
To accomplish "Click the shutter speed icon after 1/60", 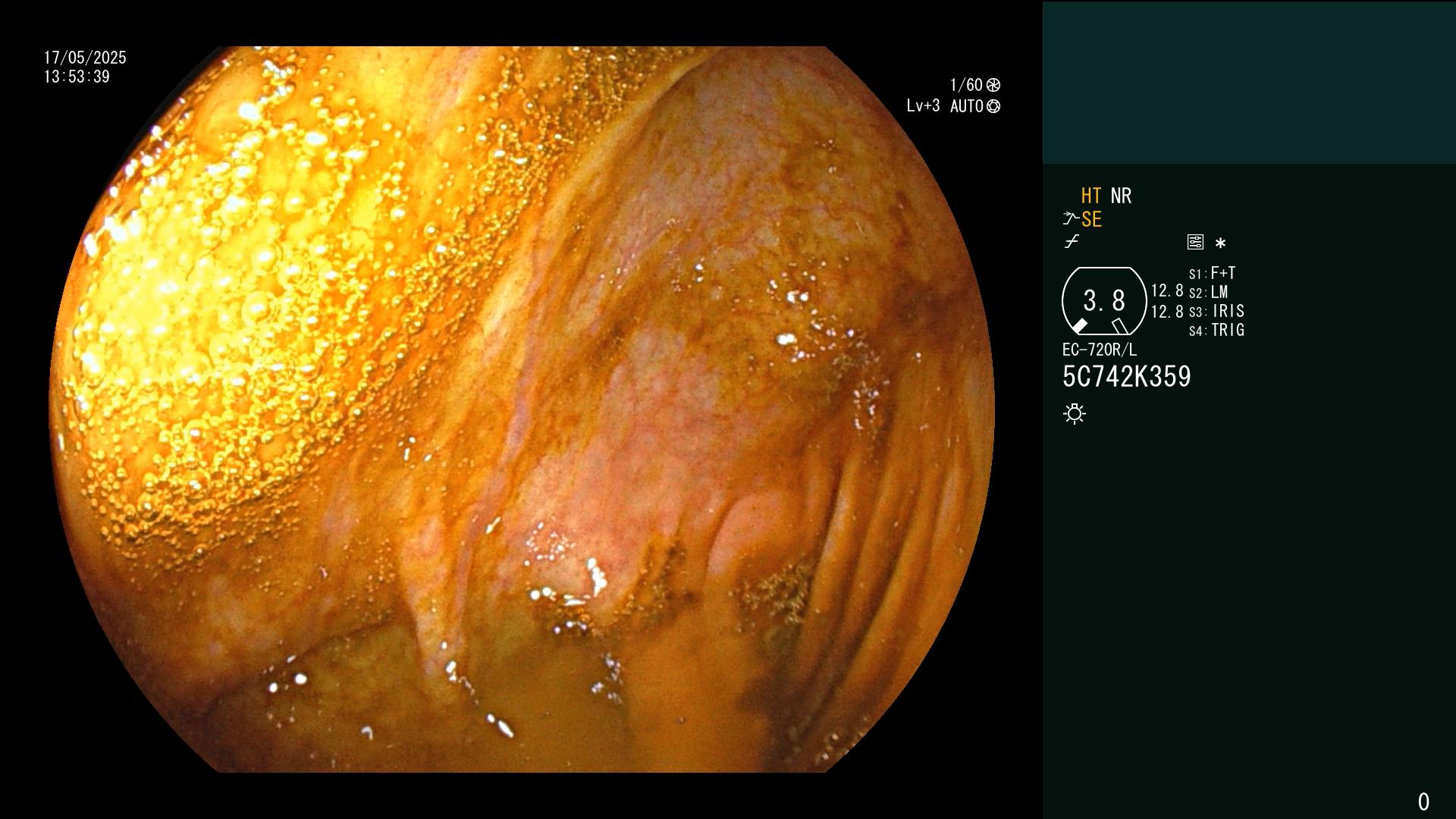I will click(x=993, y=85).
